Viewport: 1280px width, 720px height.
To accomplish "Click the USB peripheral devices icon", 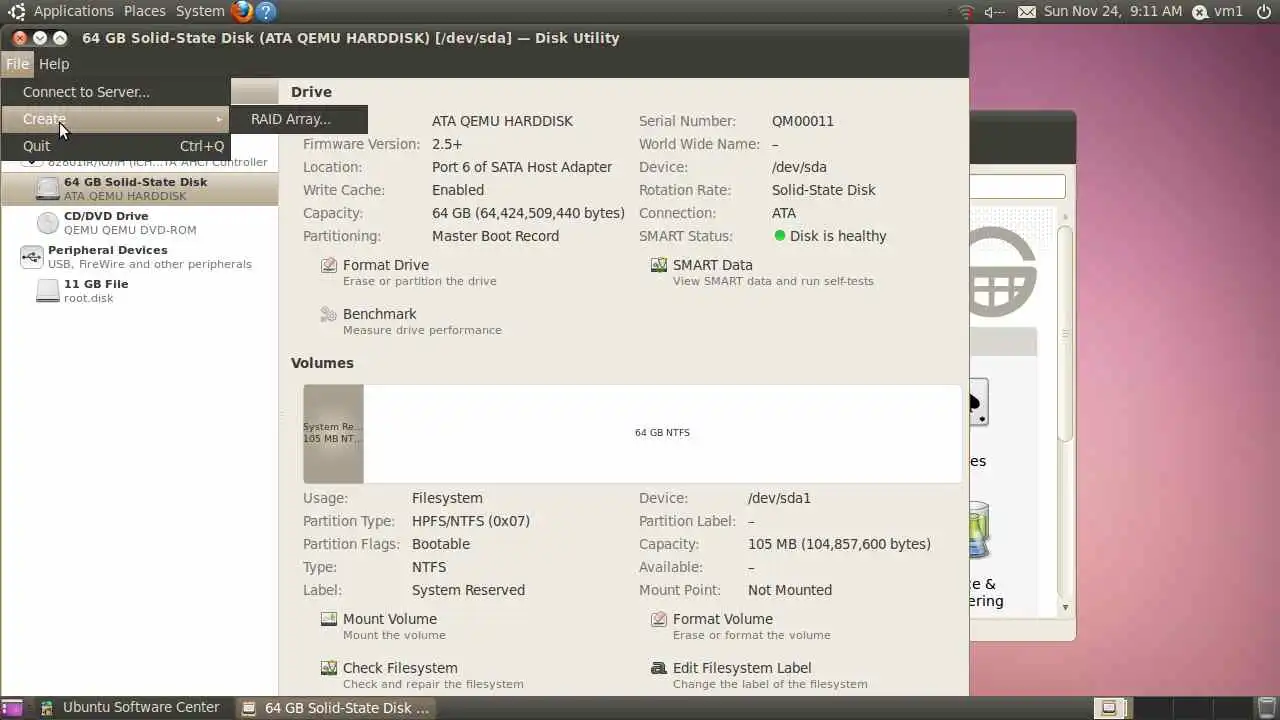I will coord(31,257).
